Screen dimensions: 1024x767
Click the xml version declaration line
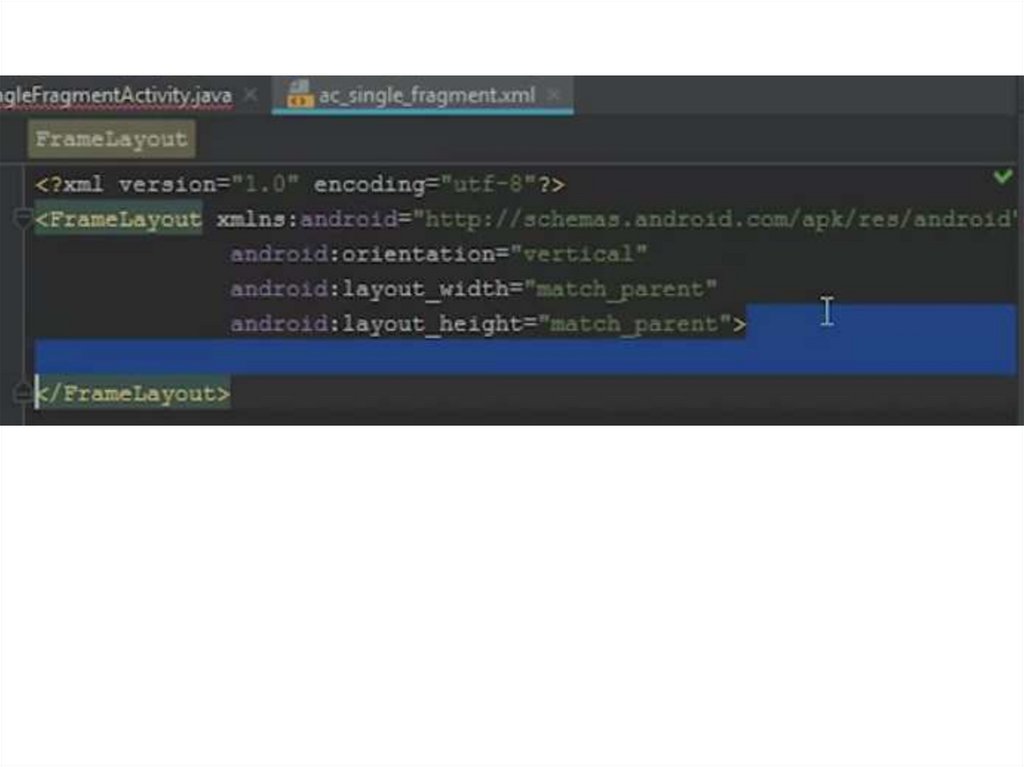[300, 185]
